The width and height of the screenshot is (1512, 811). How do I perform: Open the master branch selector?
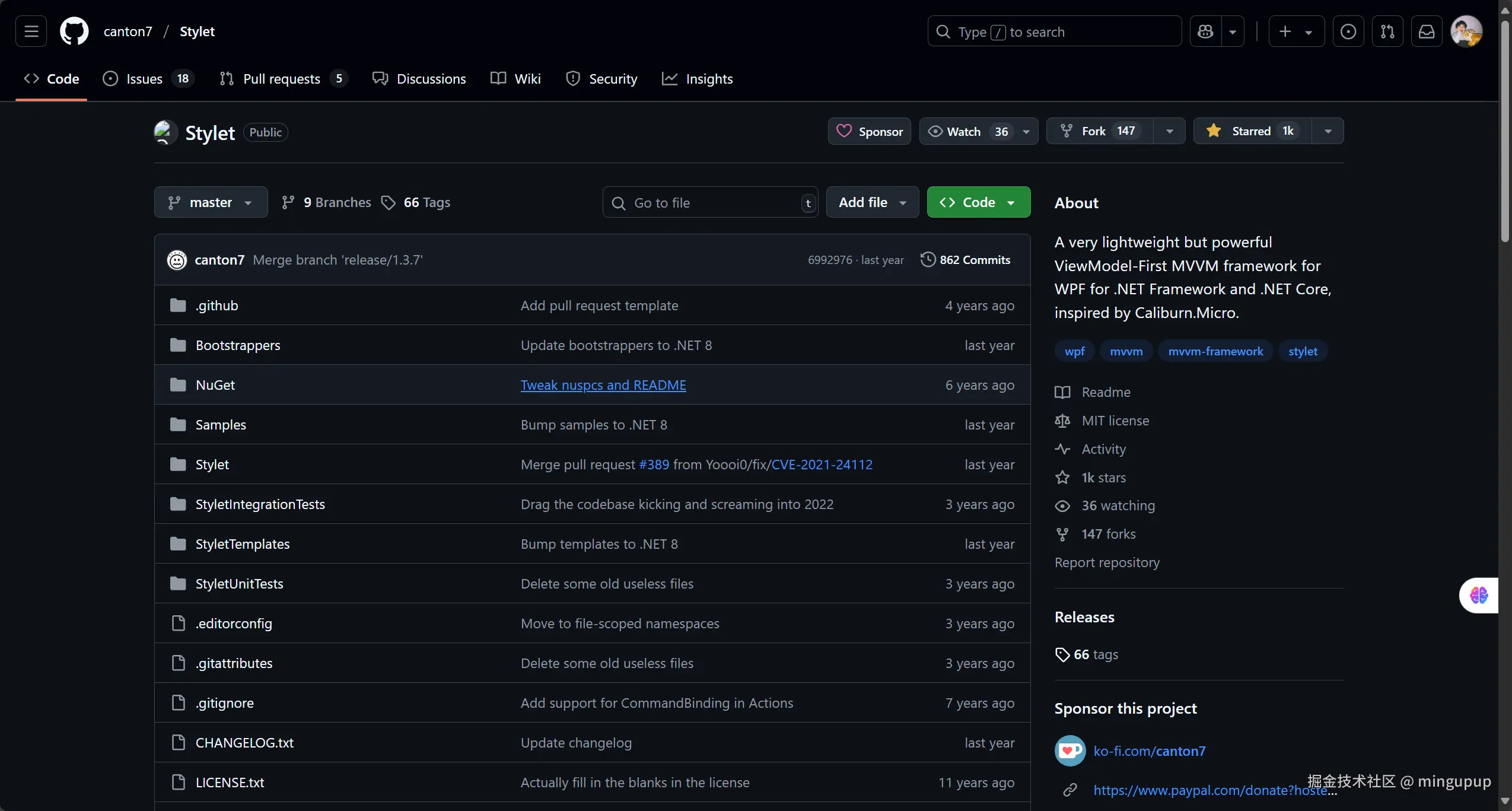(x=211, y=202)
